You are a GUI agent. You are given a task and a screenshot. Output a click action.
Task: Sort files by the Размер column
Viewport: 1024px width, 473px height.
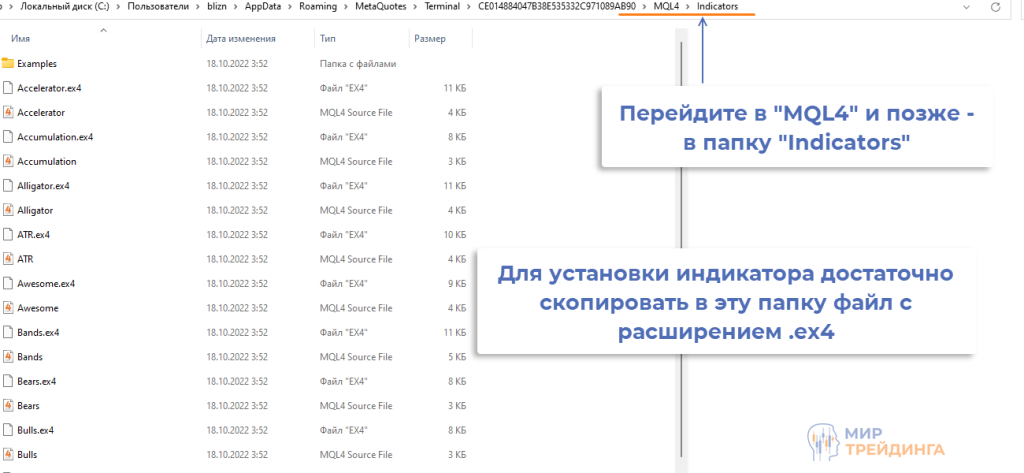pos(430,39)
